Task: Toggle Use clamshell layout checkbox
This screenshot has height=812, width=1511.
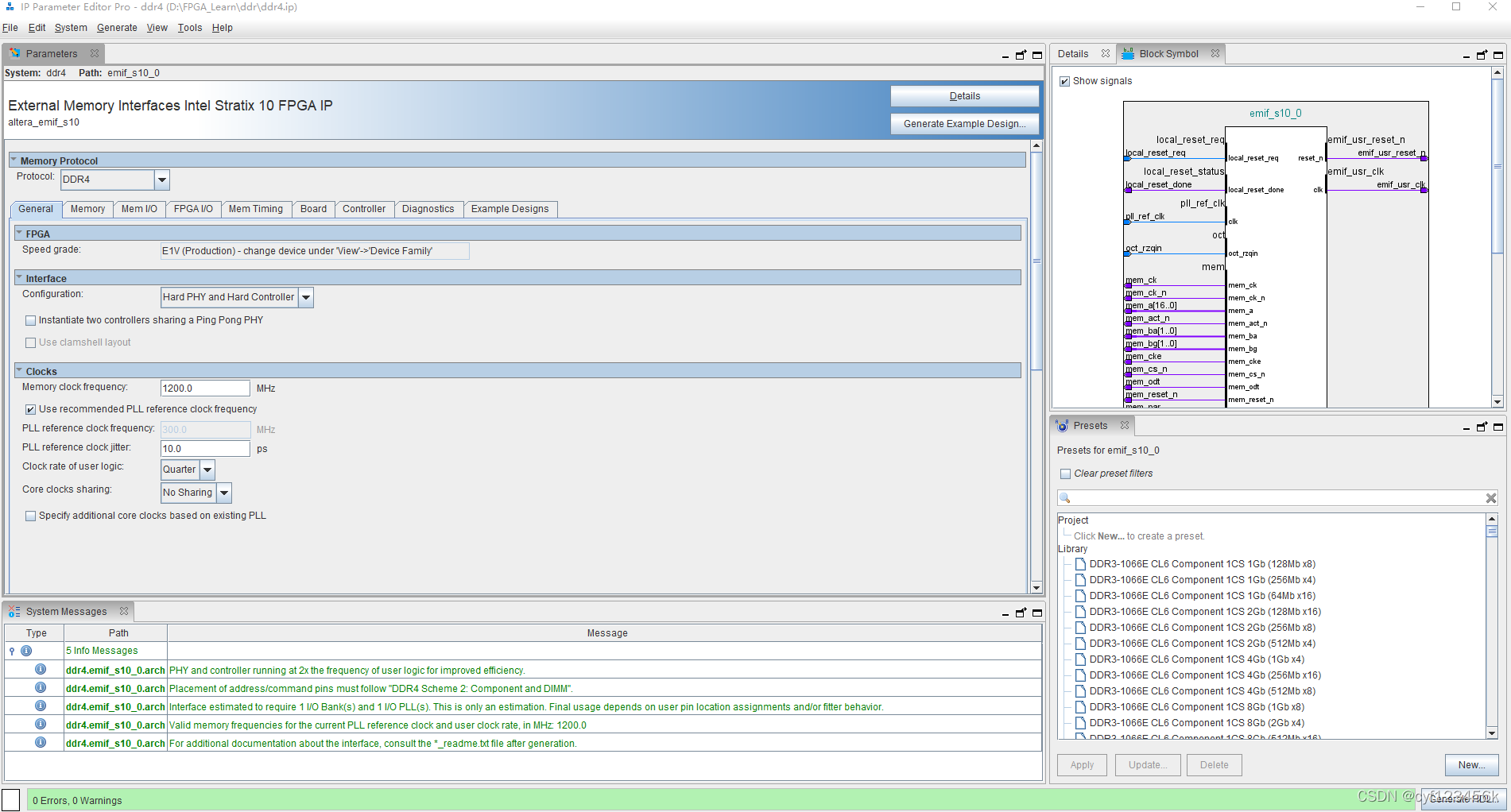Action: coord(30,342)
